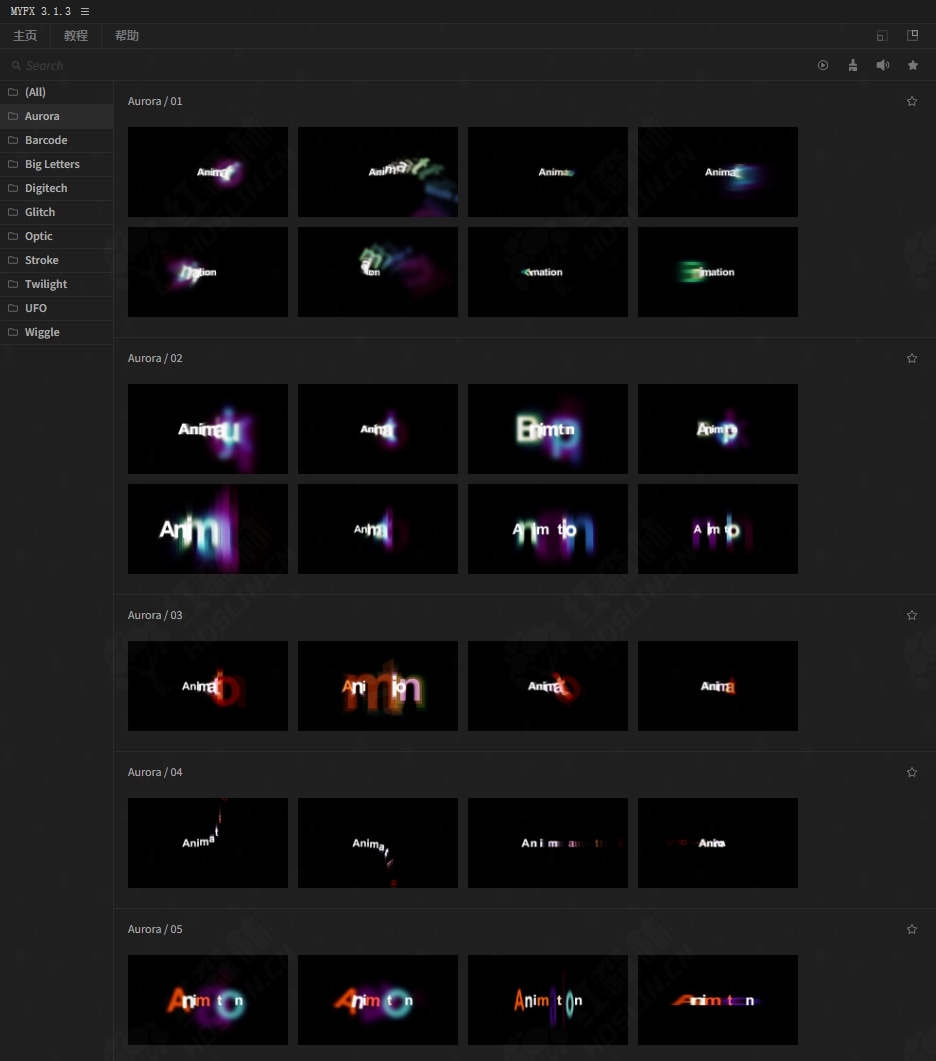Viewport: 936px width, 1061px height.
Task: Select the UFO category
Action: (x=57, y=309)
